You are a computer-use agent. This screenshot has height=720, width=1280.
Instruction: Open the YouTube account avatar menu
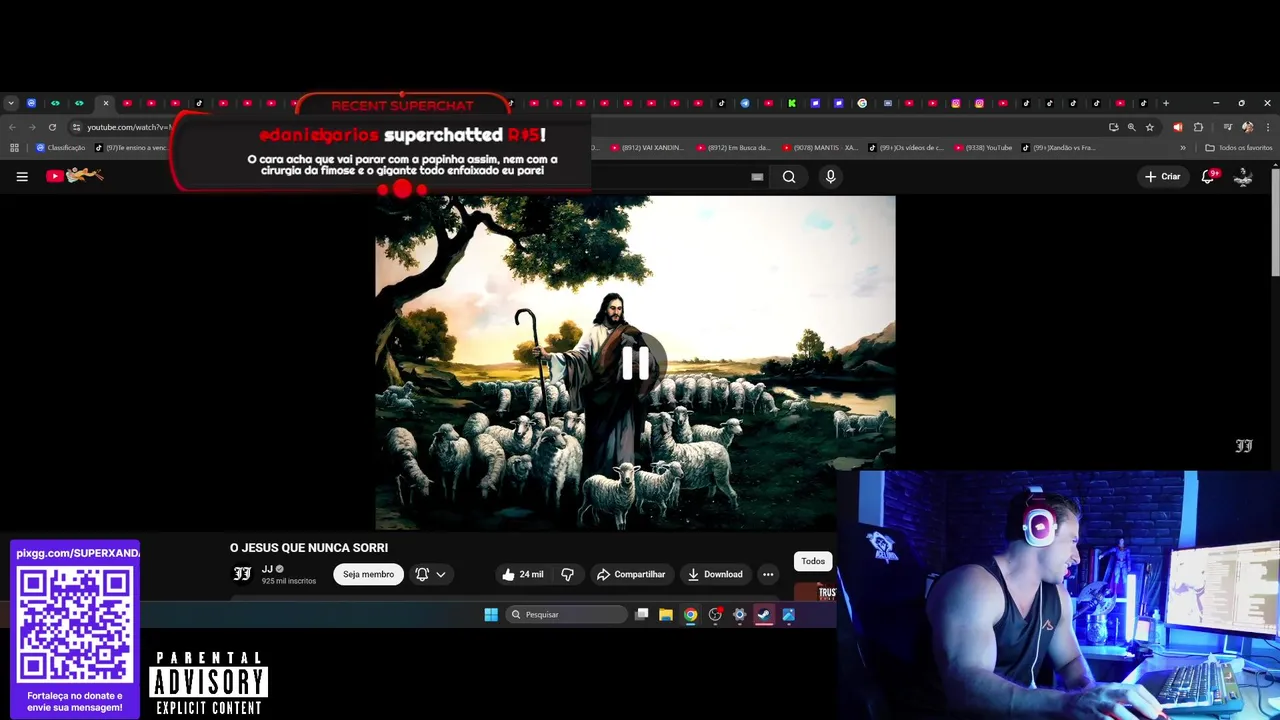click(1243, 177)
